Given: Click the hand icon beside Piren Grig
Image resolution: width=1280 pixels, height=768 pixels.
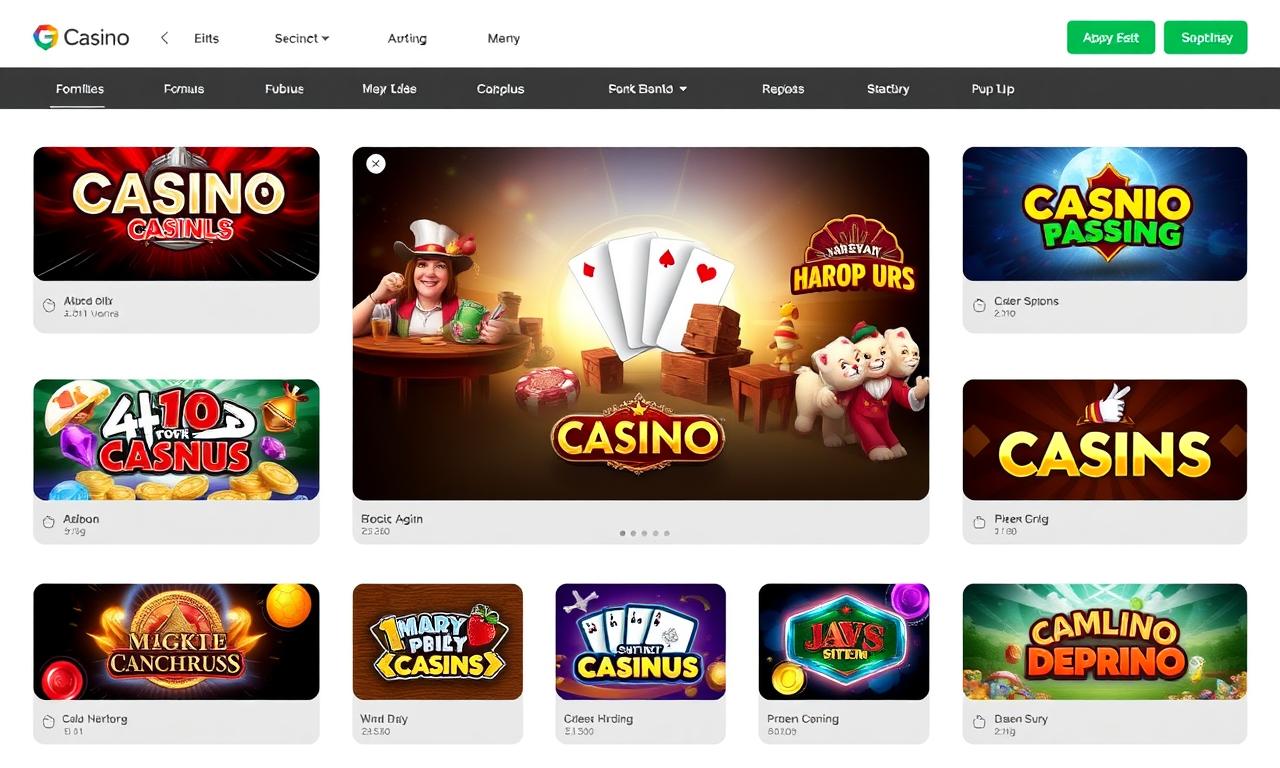Looking at the screenshot, I should point(979,523).
